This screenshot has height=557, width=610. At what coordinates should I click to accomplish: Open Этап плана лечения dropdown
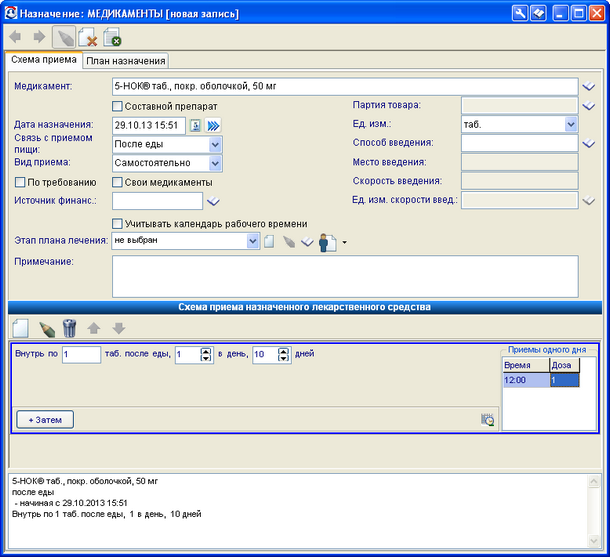coord(253,241)
